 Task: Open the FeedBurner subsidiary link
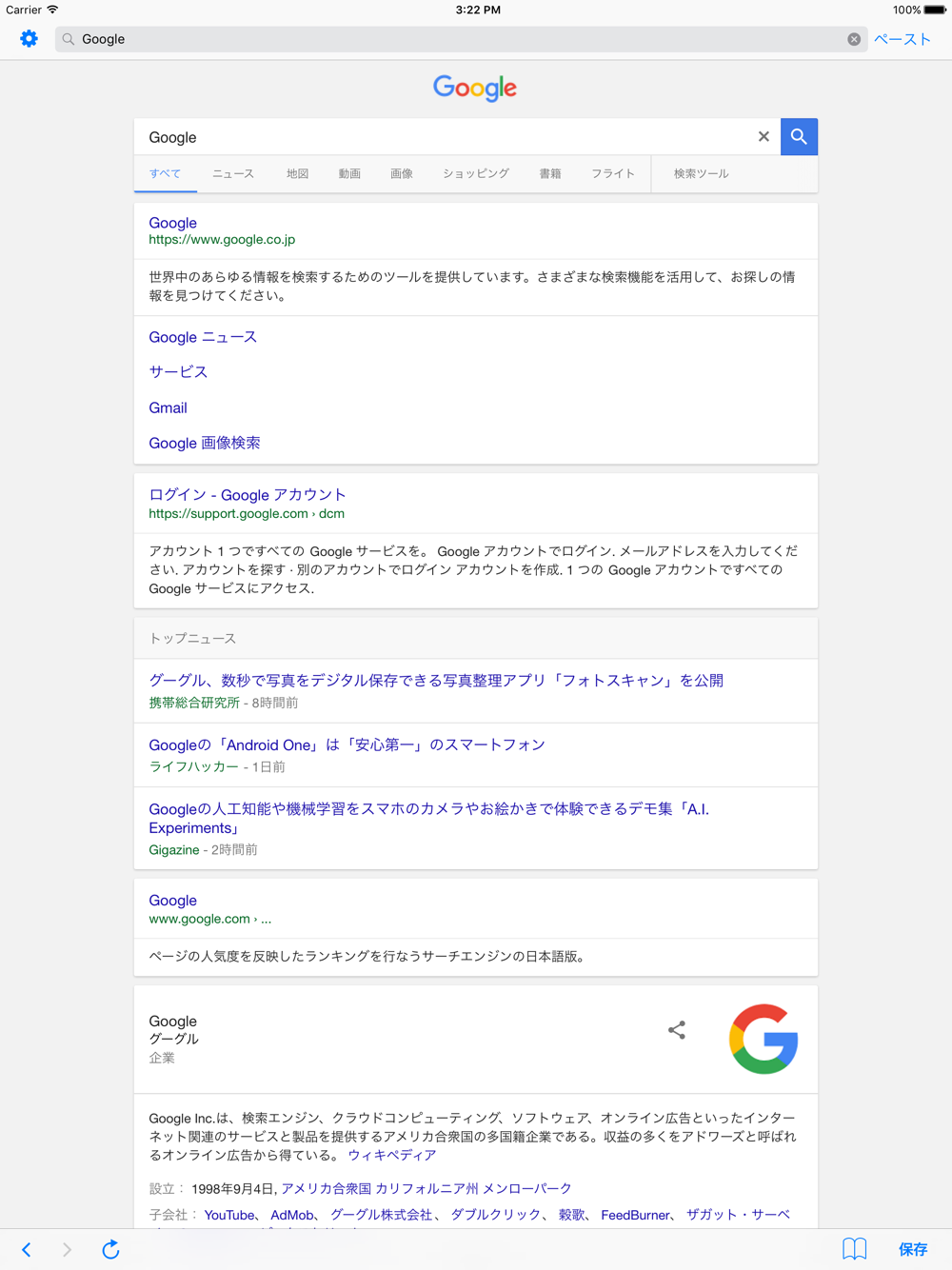coord(636,1215)
